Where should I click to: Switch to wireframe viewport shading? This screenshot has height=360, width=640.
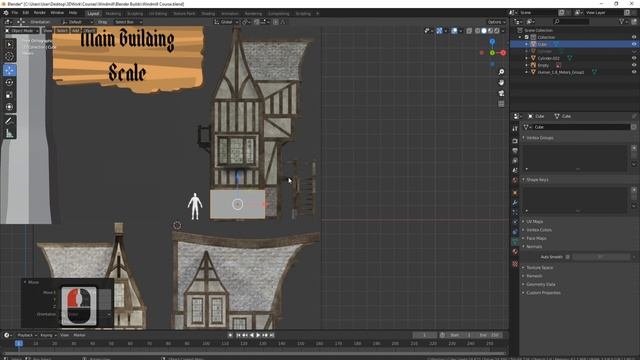coord(478,31)
